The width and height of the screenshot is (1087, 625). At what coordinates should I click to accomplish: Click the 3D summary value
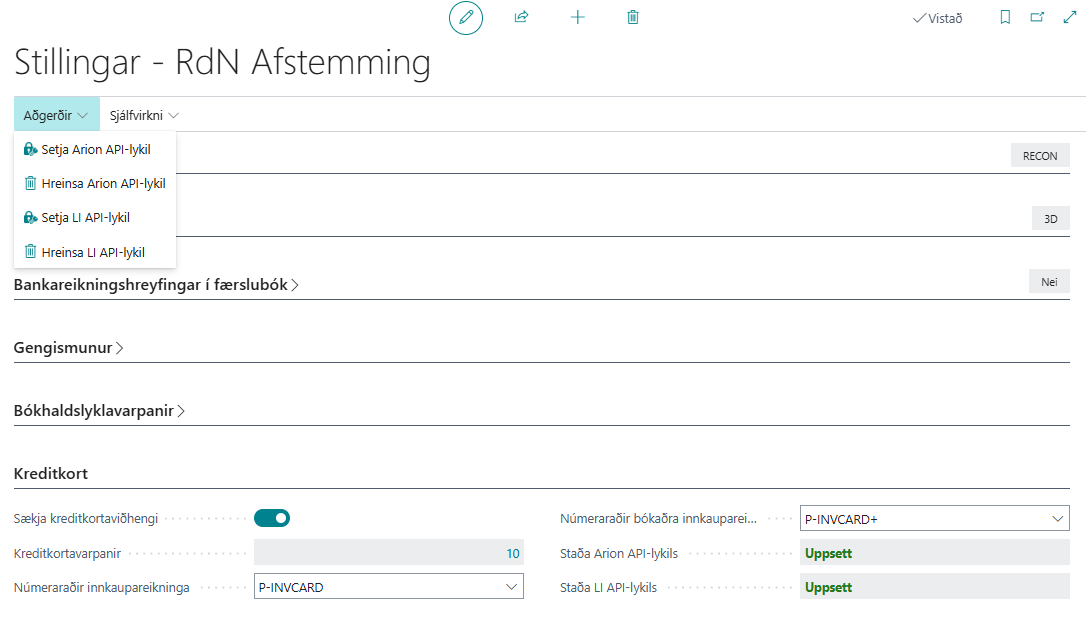click(1051, 219)
